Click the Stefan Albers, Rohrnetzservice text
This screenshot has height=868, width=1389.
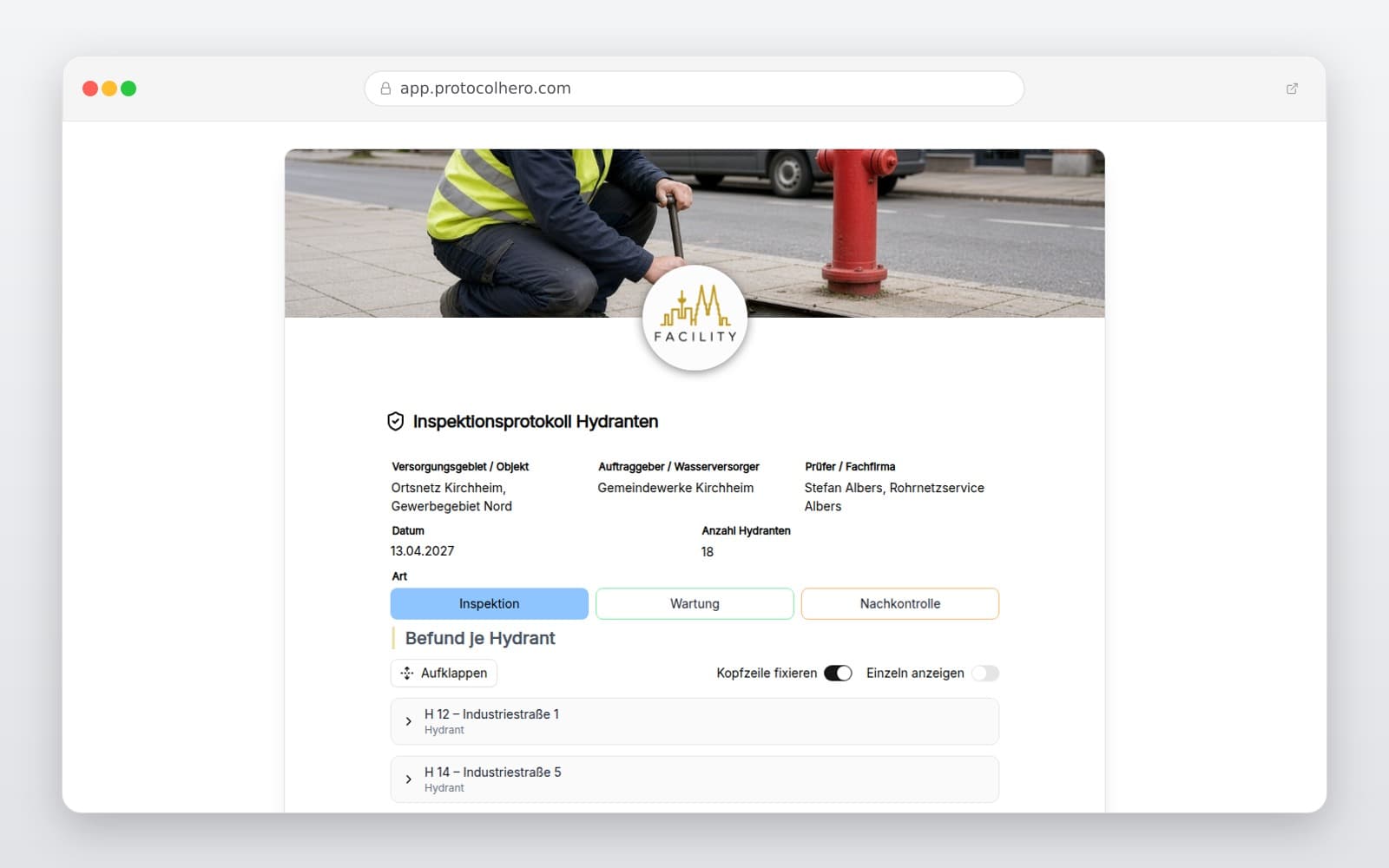894,488
